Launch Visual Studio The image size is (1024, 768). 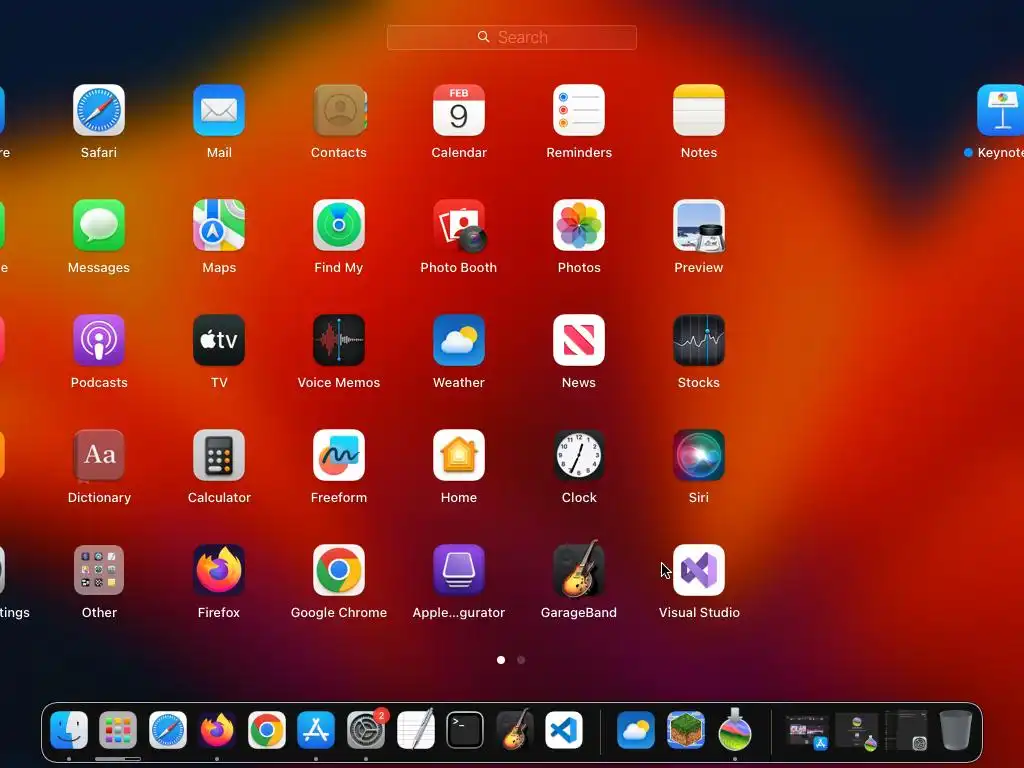coord(699,570)
